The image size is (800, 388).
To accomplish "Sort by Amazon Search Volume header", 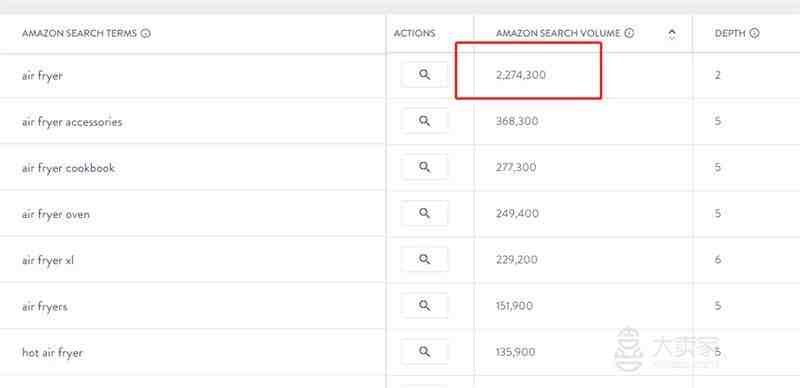I will point(558,34).
